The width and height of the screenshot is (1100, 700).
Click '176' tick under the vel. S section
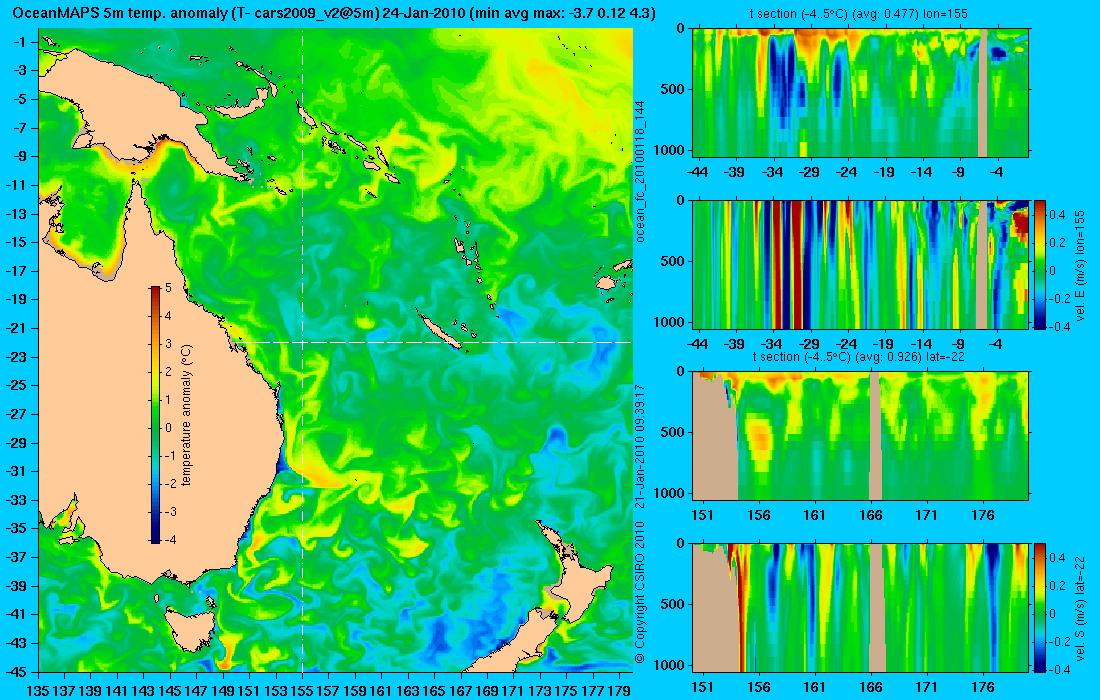click(983, 687)
